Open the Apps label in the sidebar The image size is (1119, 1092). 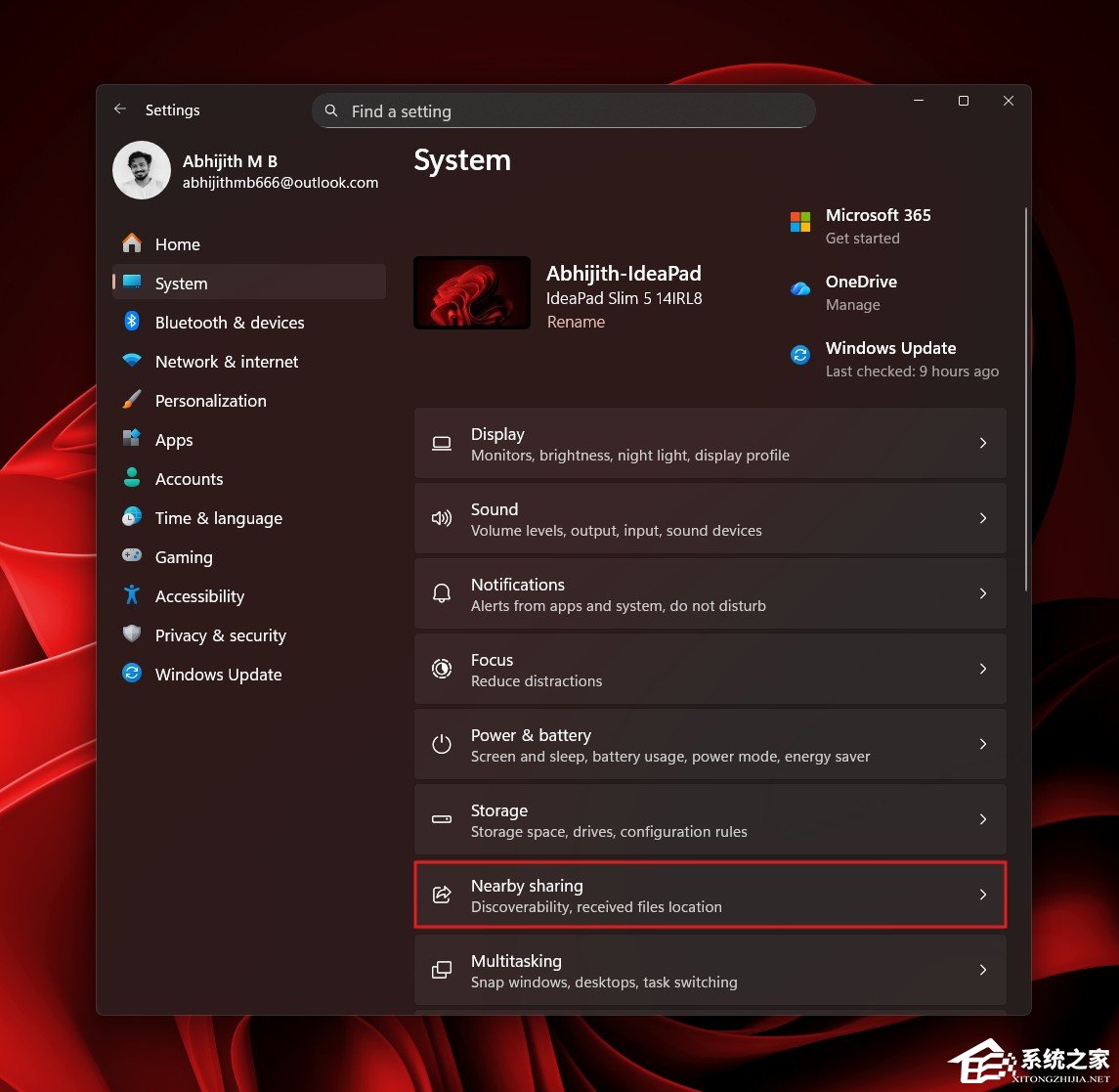173,440
